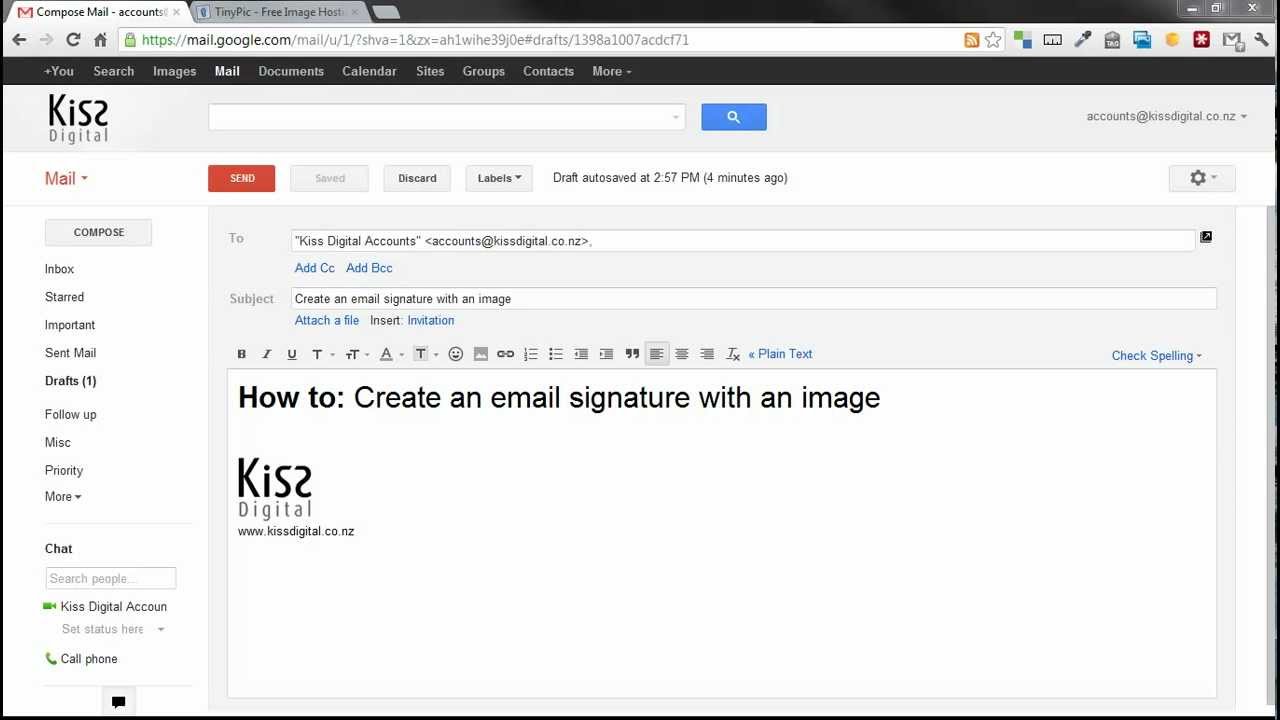Viewport: 1280px width, 720px height.
Task: Open the settings gear menu
Action: (x=1202, y=178)
